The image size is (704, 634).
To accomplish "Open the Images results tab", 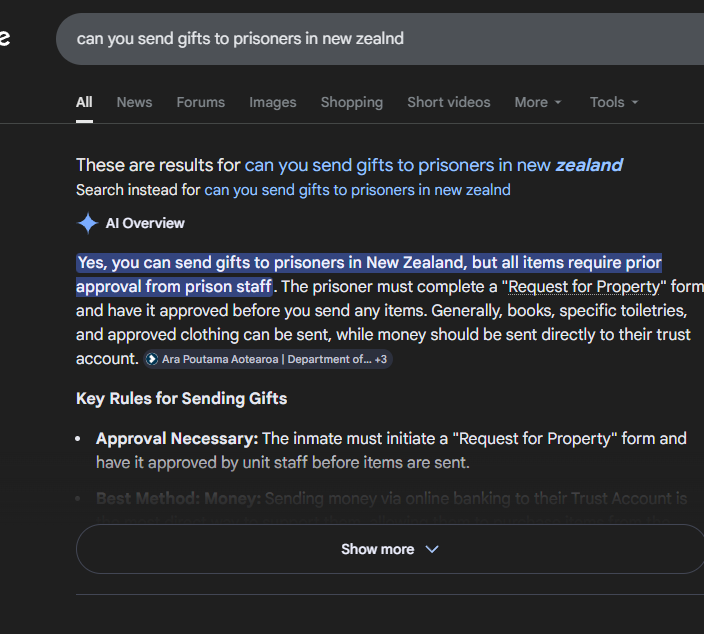I will coord(272,102).
